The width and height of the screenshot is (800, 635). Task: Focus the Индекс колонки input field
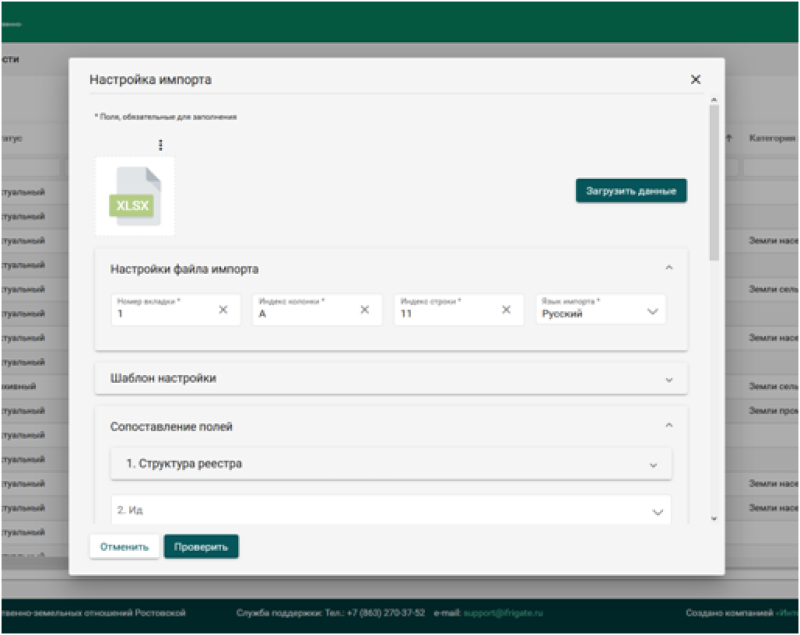(x=300, y=314)
